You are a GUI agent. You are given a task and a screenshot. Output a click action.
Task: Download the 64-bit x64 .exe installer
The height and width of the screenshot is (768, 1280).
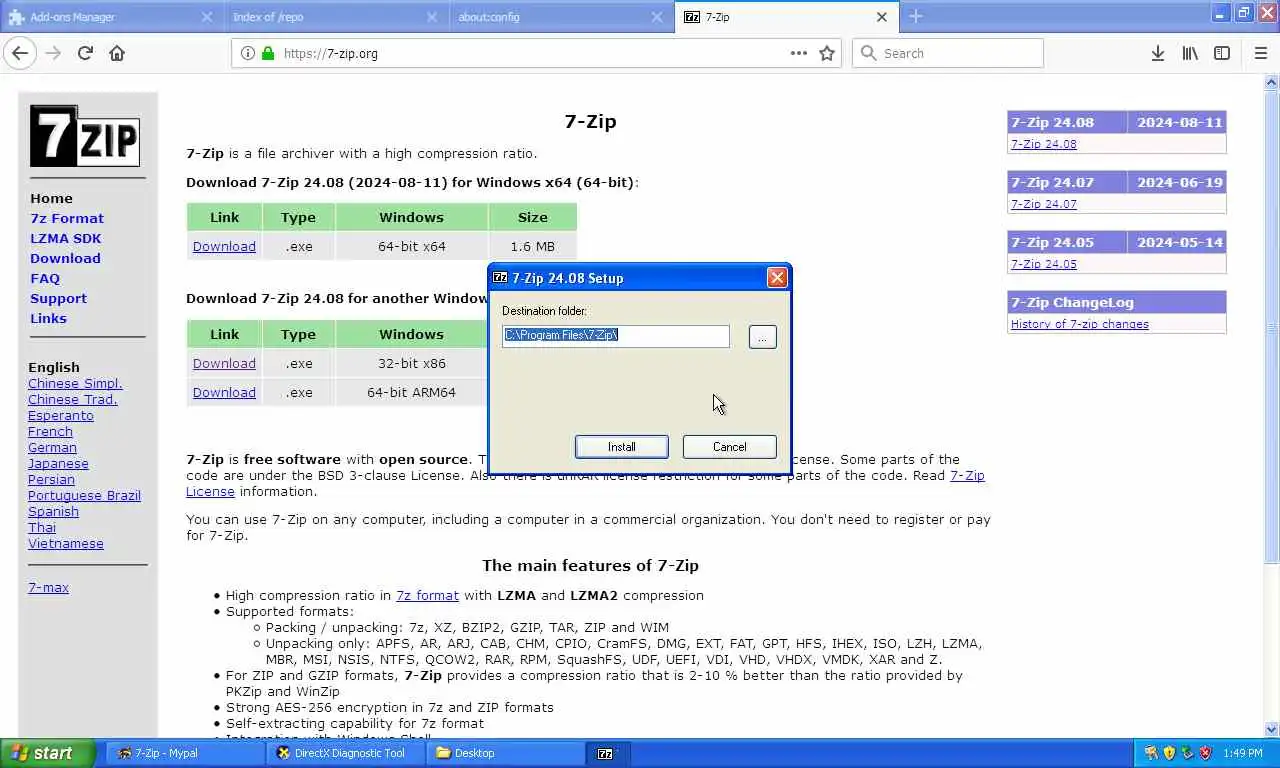(224, 246)
